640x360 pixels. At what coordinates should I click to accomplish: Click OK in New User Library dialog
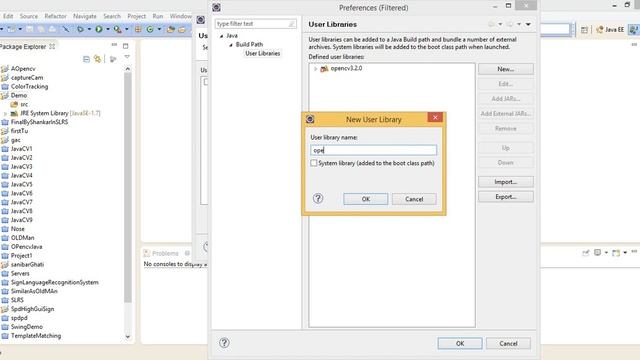[x=366, y=199]
